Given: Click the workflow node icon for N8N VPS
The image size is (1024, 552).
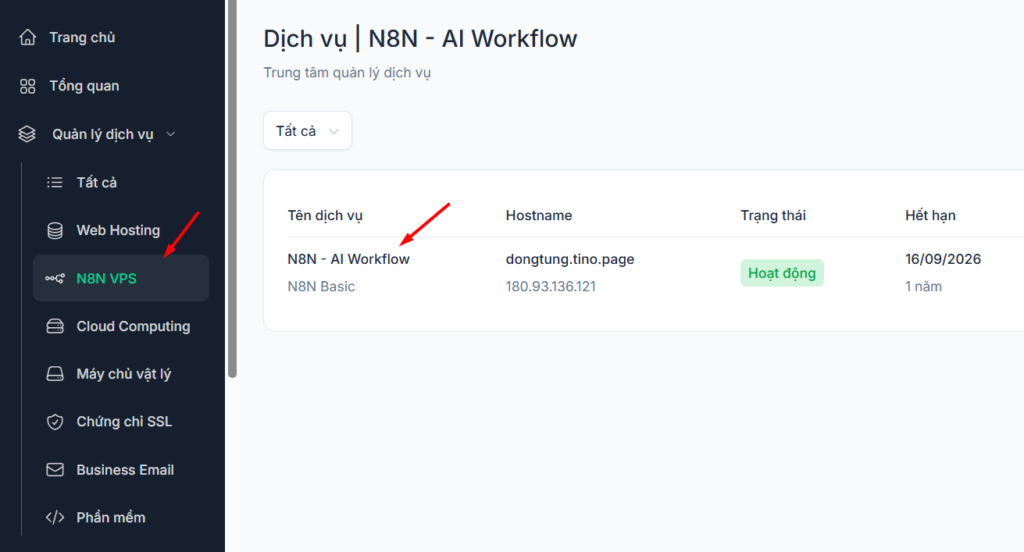Looking at the screenshot, I should 55,278.
